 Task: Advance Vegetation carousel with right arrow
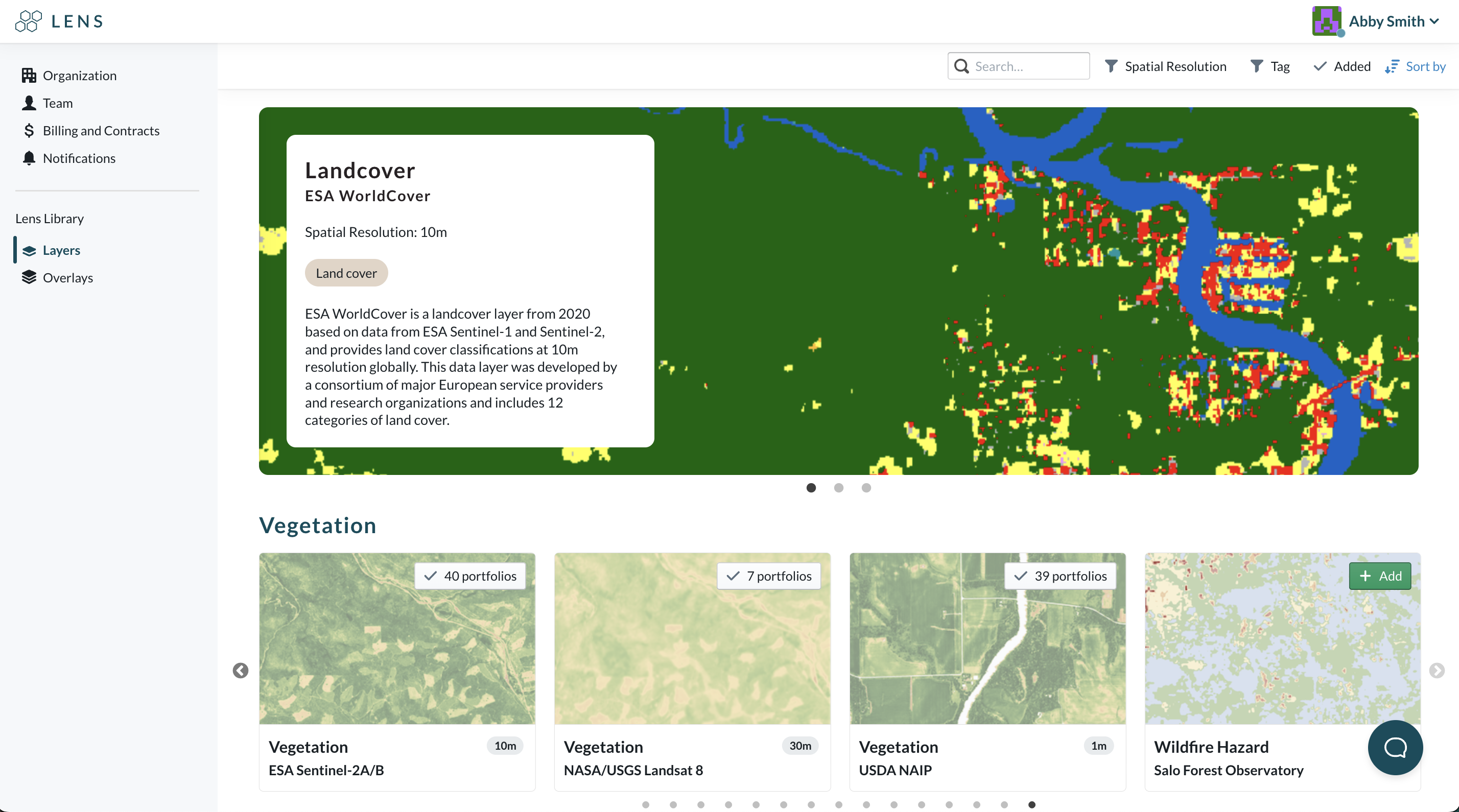[1437, 671]
